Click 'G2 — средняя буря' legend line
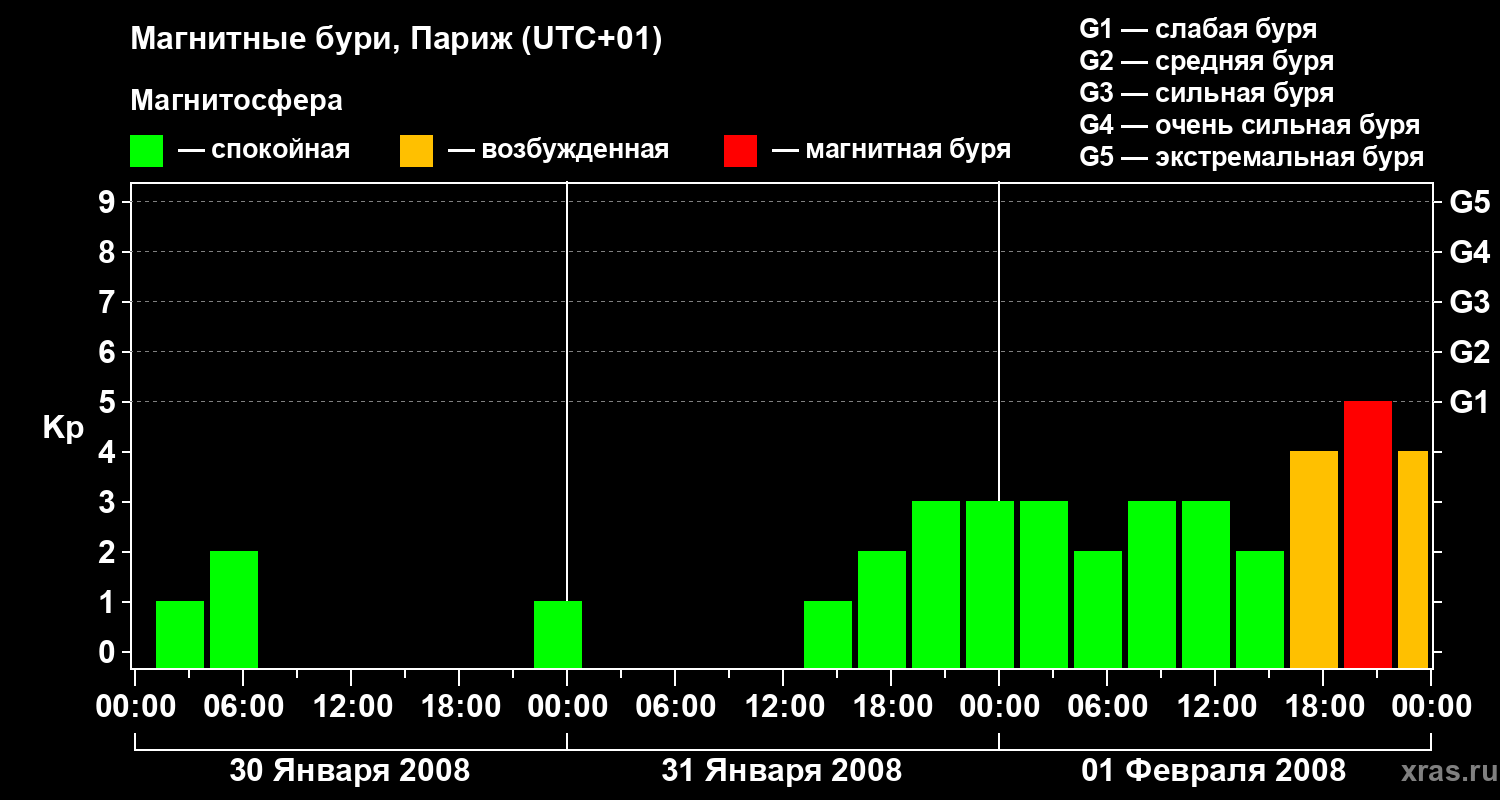The height and width of the screenshot is (800, 1500). point(1206,61)
